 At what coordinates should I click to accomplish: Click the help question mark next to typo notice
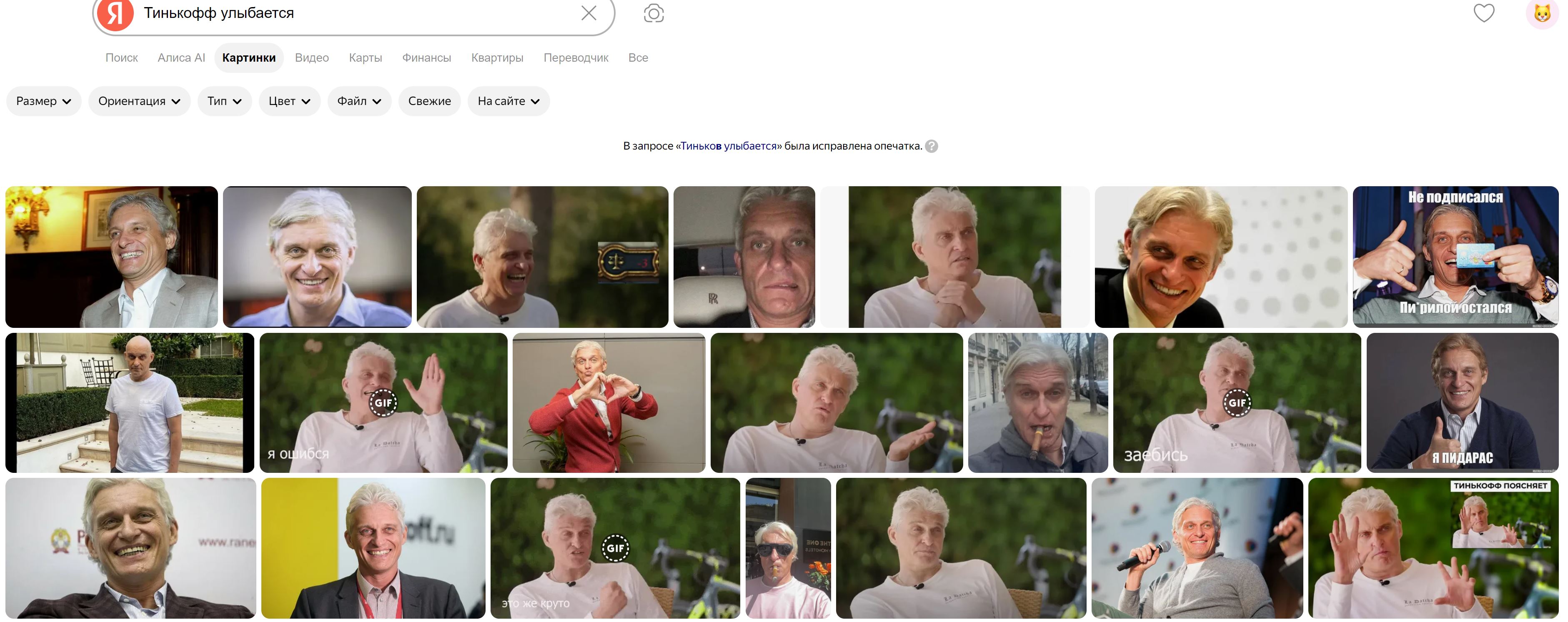pyautogui.click(x=931, y=146)
